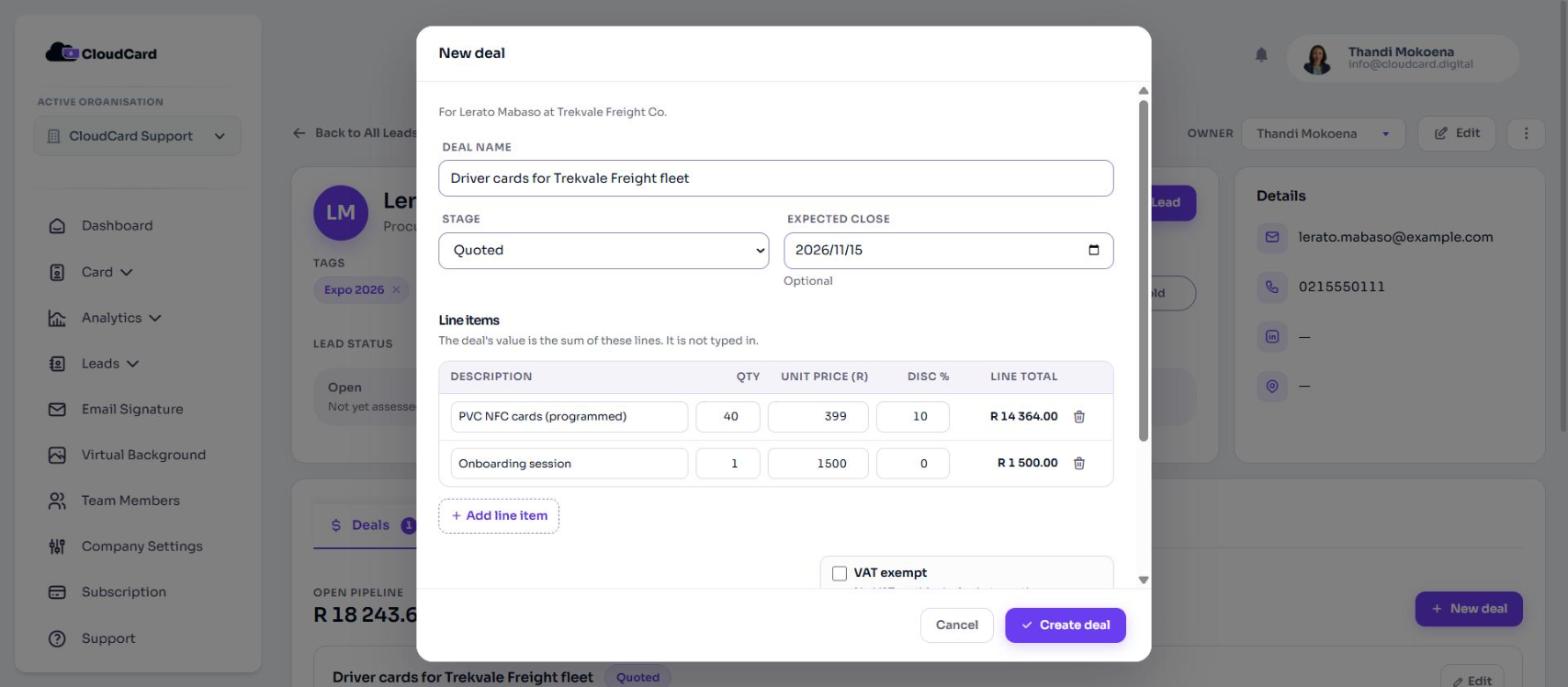Expand the CloudCard Support organisation selector
Viewport: 1568px width, 687px height.
point(137,136)
